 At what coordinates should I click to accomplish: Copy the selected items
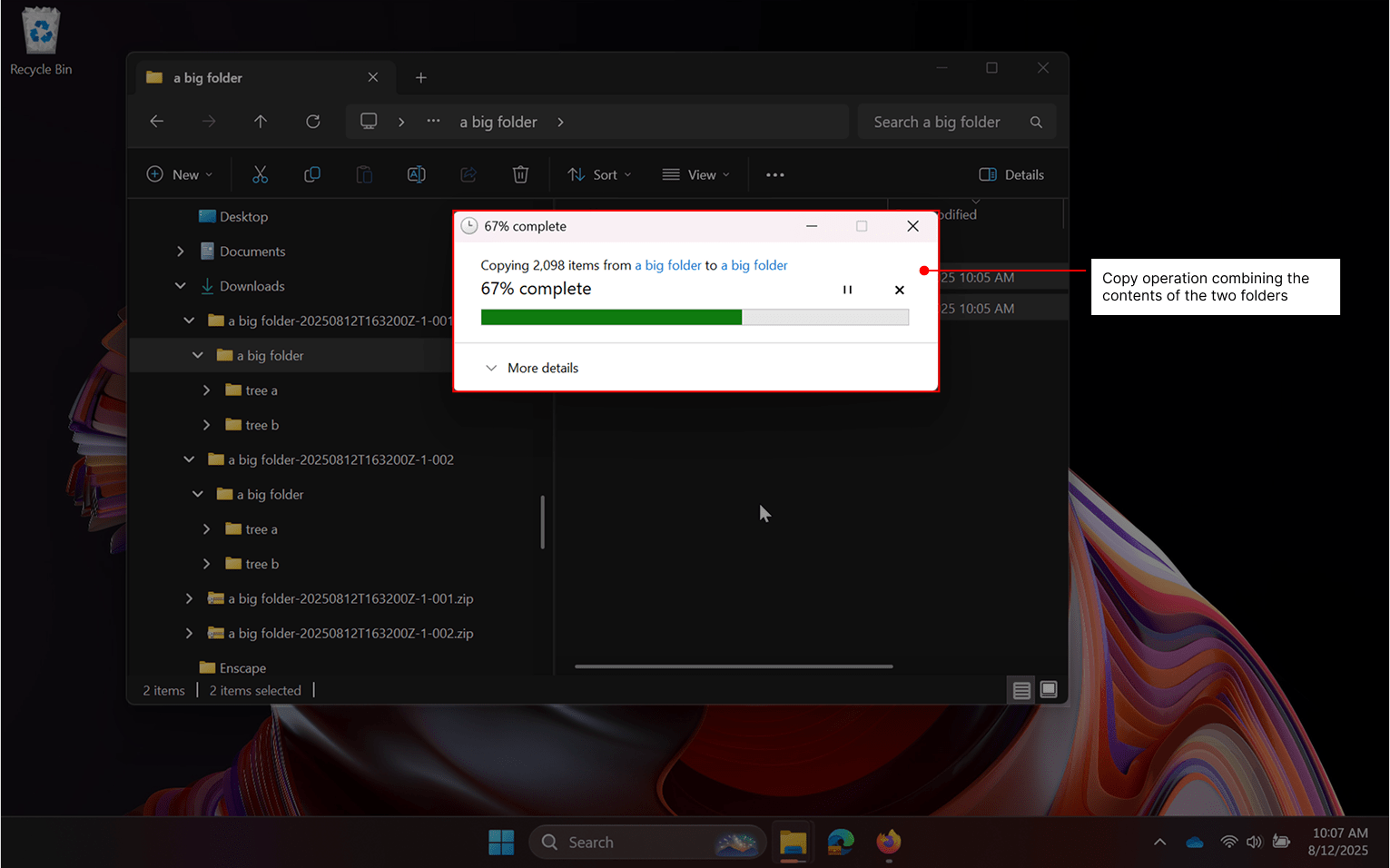[x=312, y=173]
